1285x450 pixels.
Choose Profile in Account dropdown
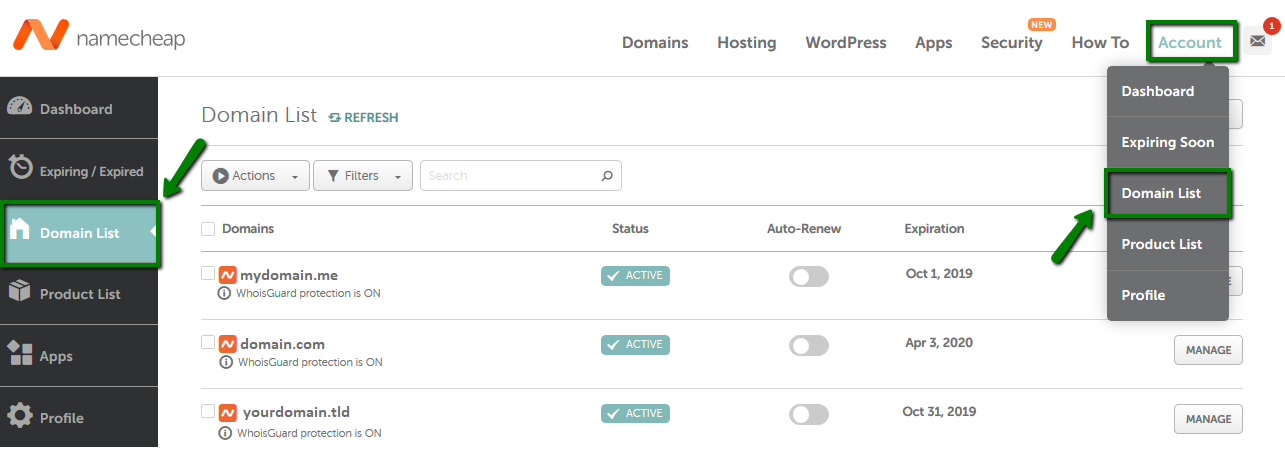[1168, 295]
